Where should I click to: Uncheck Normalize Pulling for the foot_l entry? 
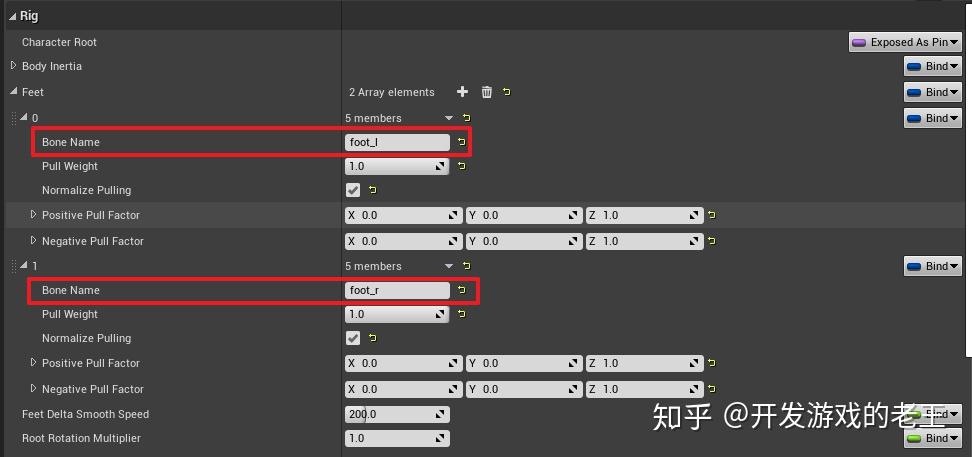coord(353,190)
